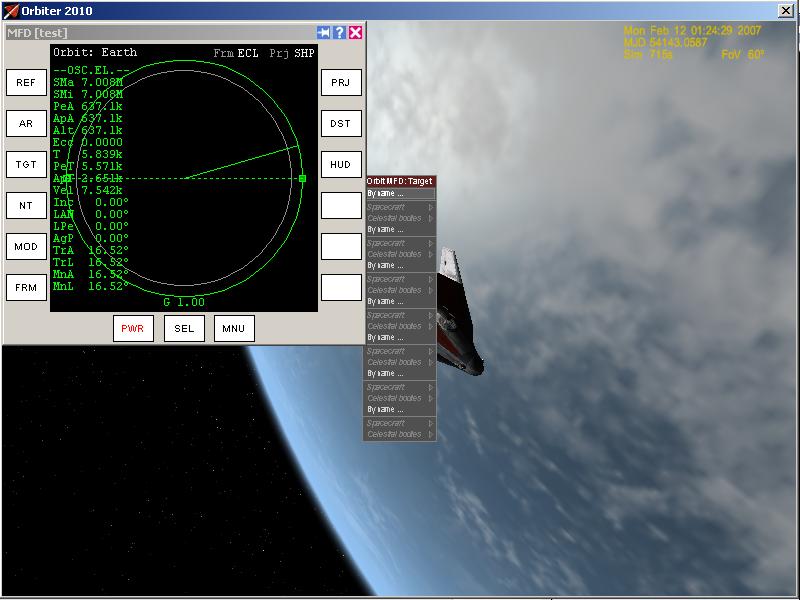Choose the TGT target button

click(x=26, y=164)
